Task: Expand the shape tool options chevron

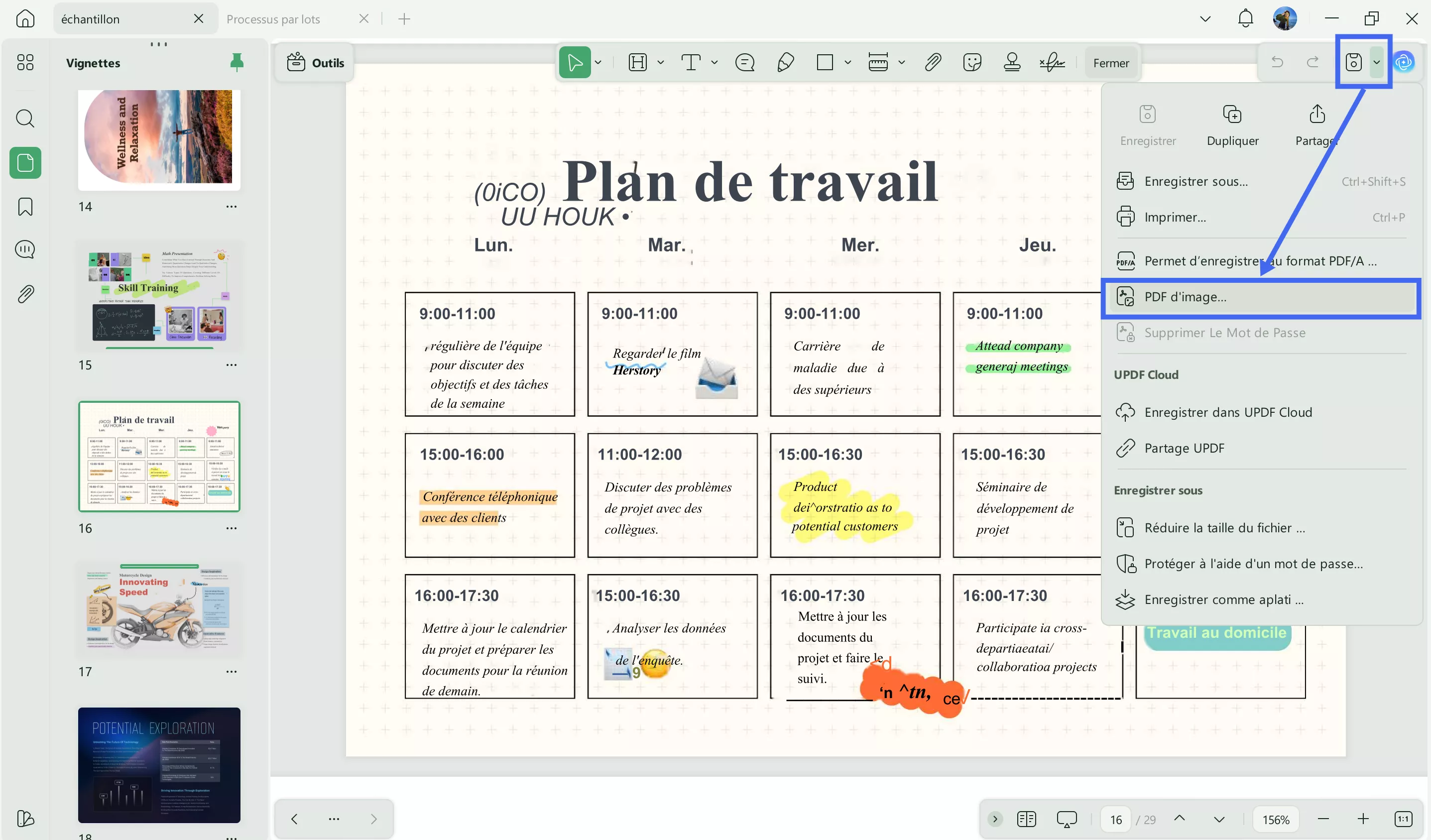Action: point(848,62)
